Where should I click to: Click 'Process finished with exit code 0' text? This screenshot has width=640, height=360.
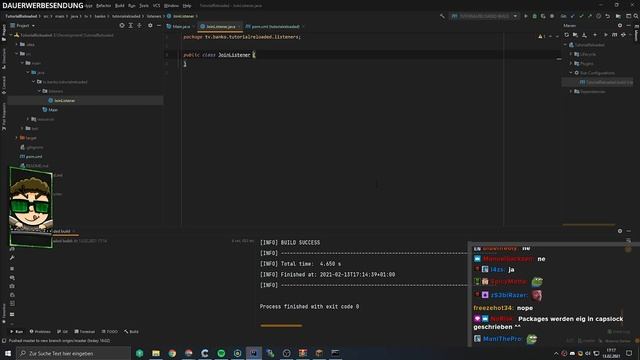coord(309,307)
